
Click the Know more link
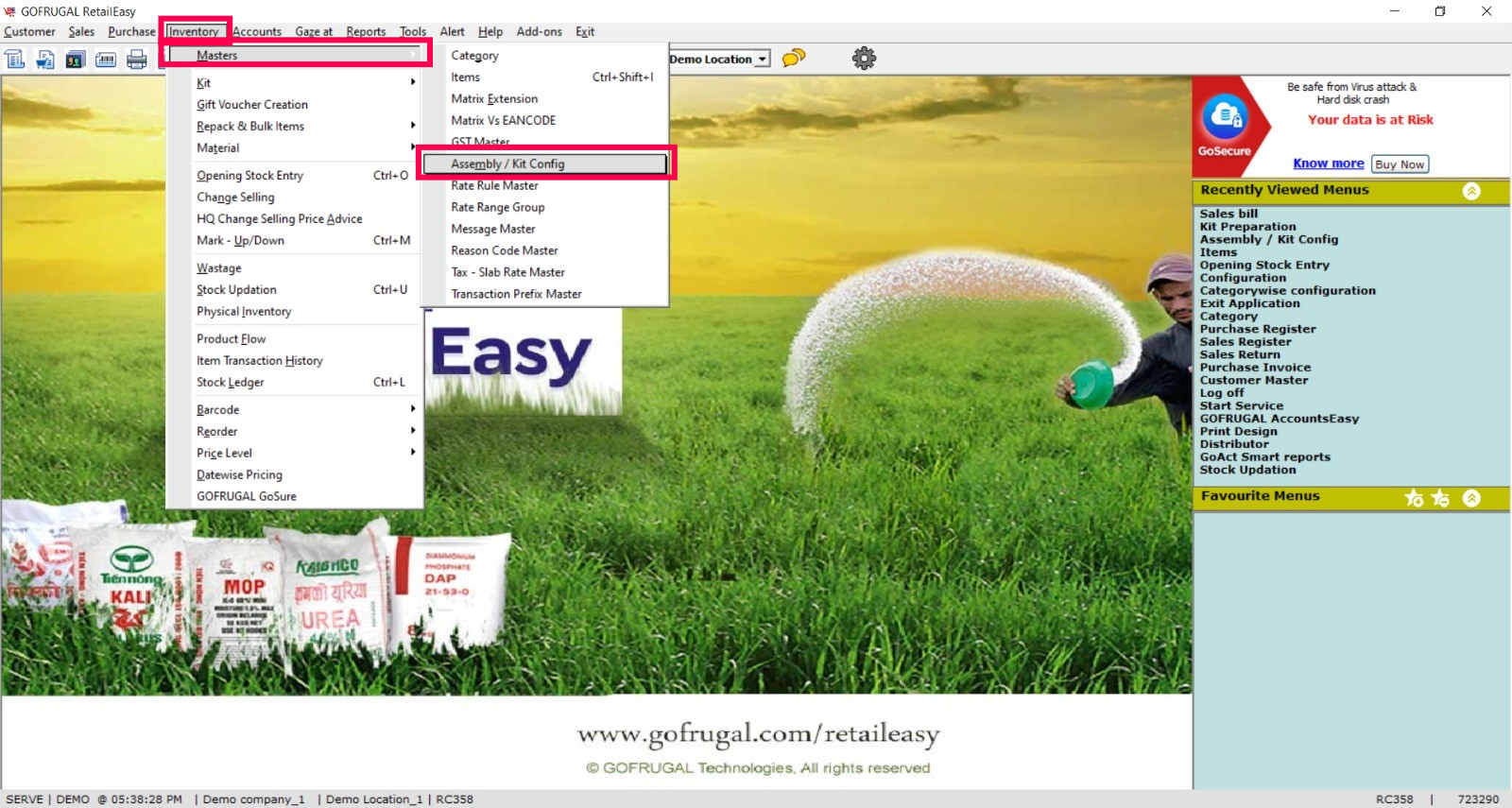tap(1328, 163)
